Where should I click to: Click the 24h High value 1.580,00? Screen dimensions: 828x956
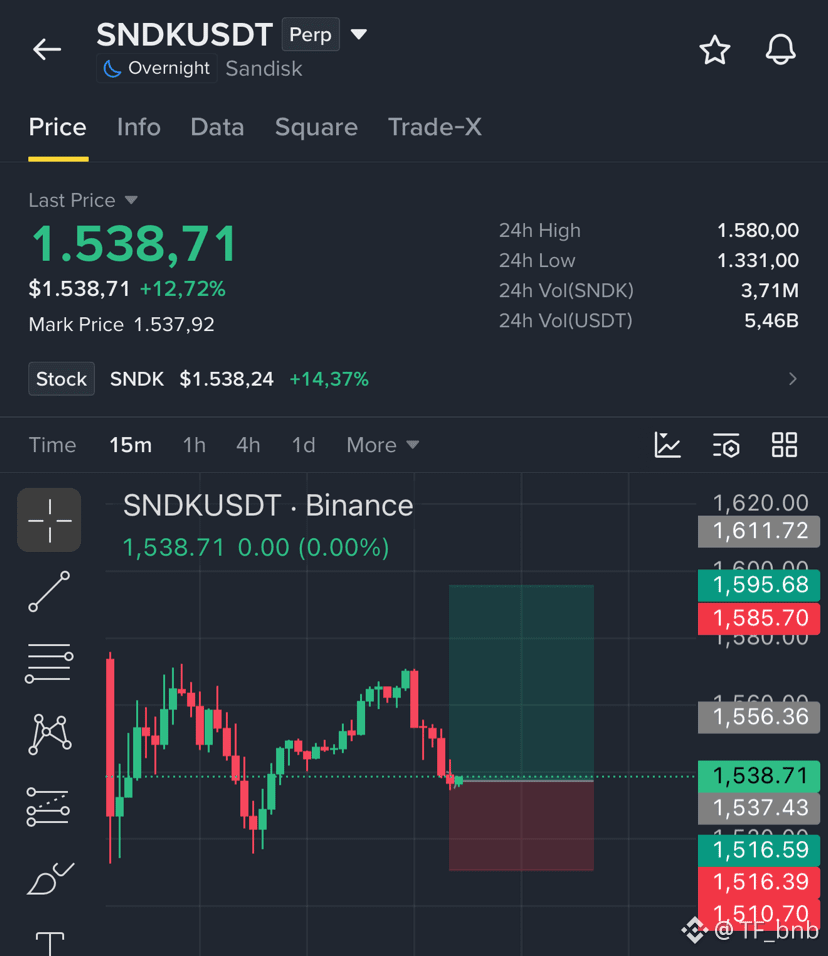point(758,230)
